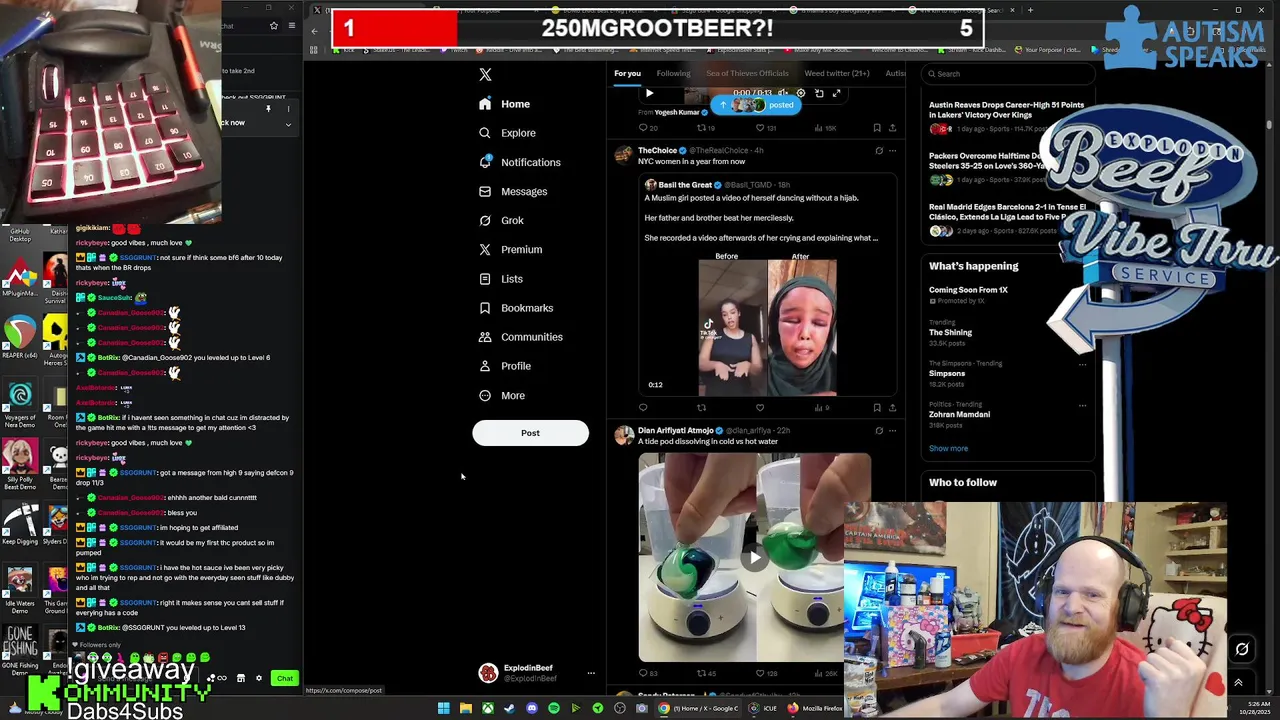The image size is (1280, 720).
Task: Share the Yogesh Kumar video post
Action: tap(892, 128)
